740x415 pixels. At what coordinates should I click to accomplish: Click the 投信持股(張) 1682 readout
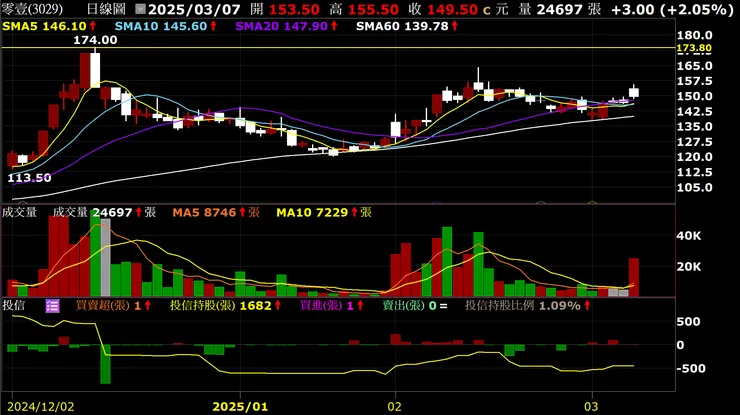[x=226, y=305]
